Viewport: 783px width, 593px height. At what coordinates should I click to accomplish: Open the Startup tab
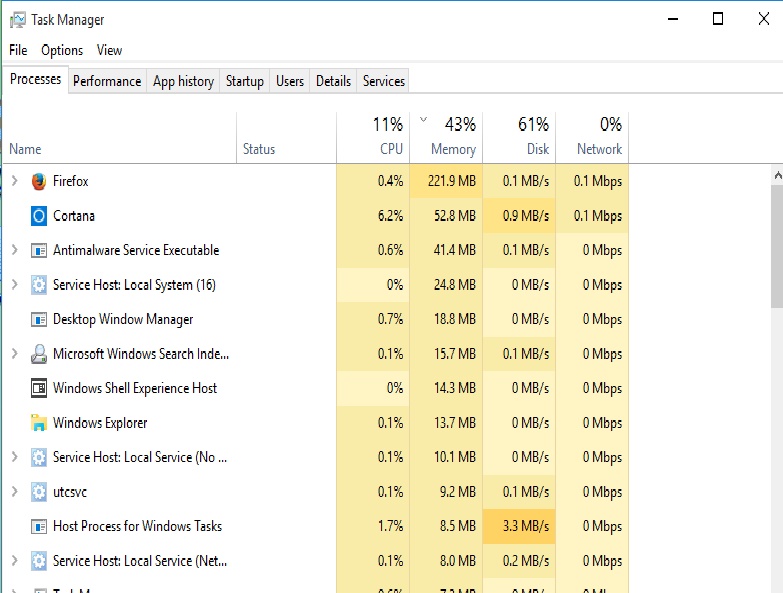coord(245,81)
